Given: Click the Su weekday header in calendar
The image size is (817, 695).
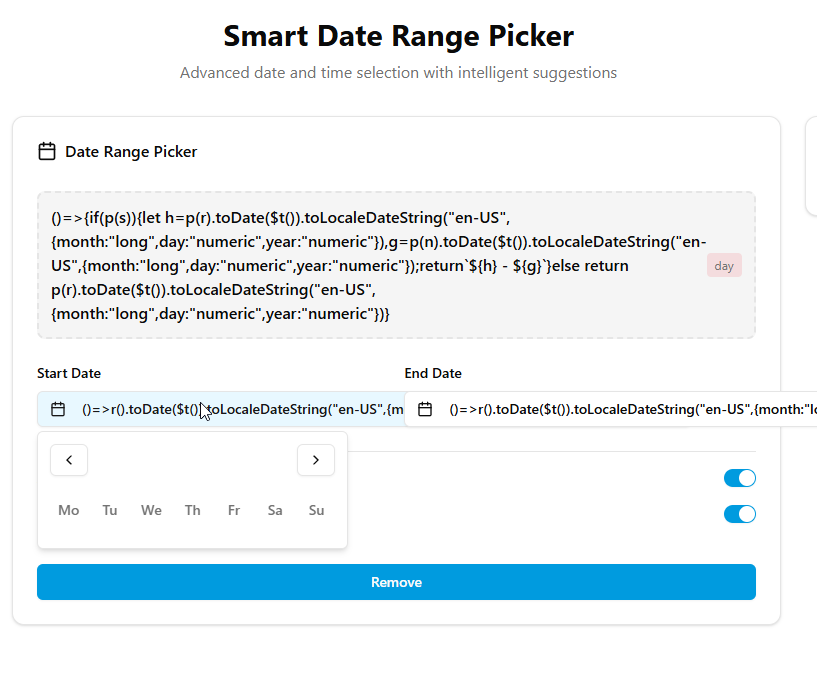Looking at the screenshot, I should 316,511.
